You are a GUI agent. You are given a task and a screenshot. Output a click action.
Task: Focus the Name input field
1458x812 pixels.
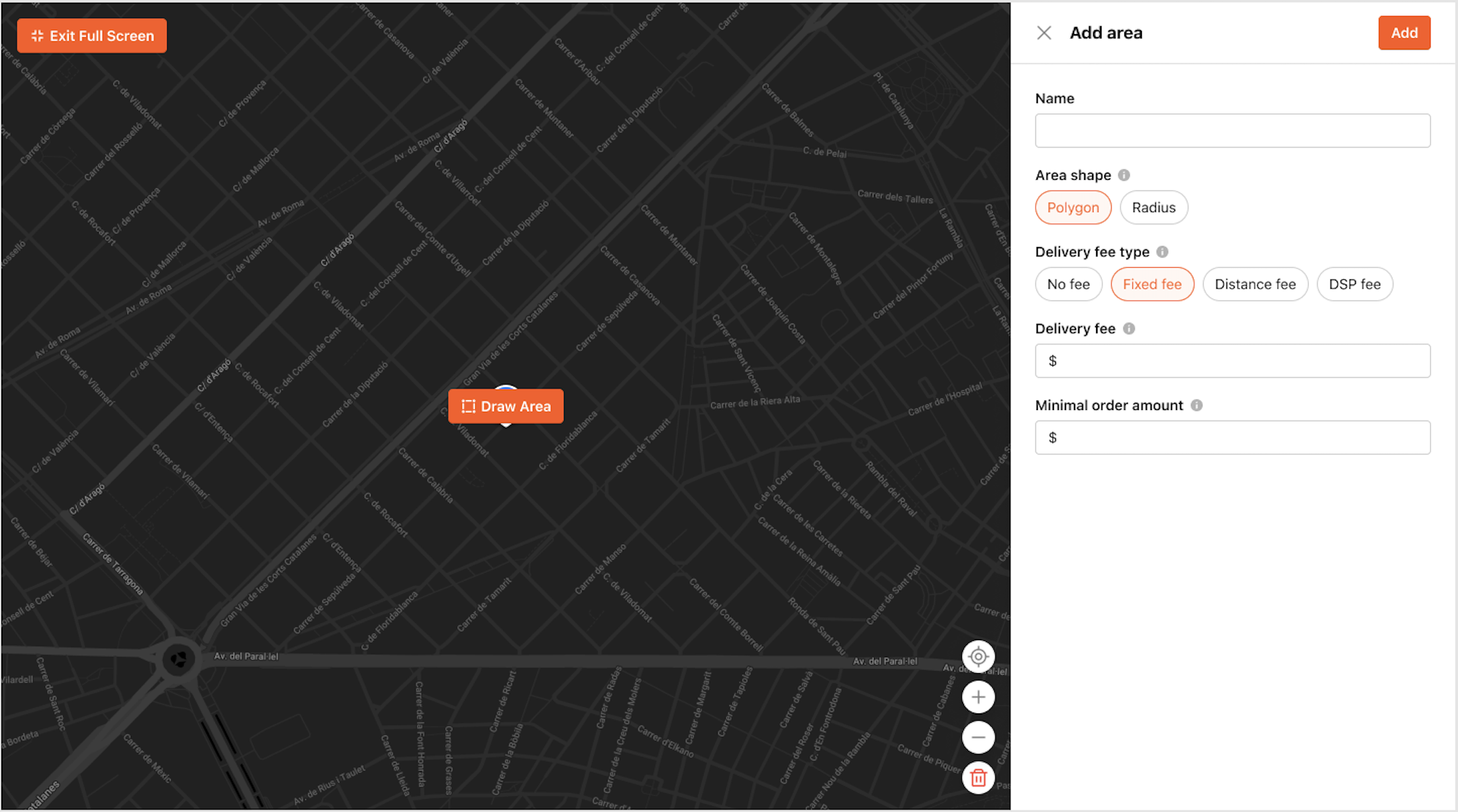click(1232, 130)
